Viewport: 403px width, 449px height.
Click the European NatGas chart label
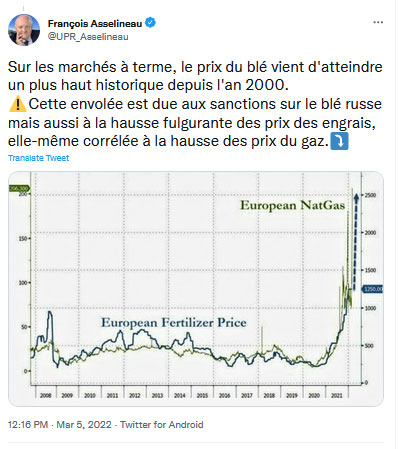[x=292, y=205]
